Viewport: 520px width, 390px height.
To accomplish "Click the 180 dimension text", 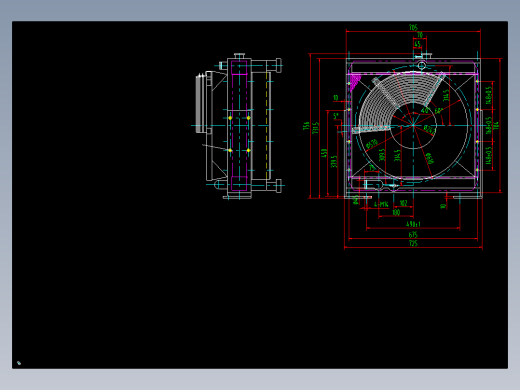I will [x=396, y=212].
